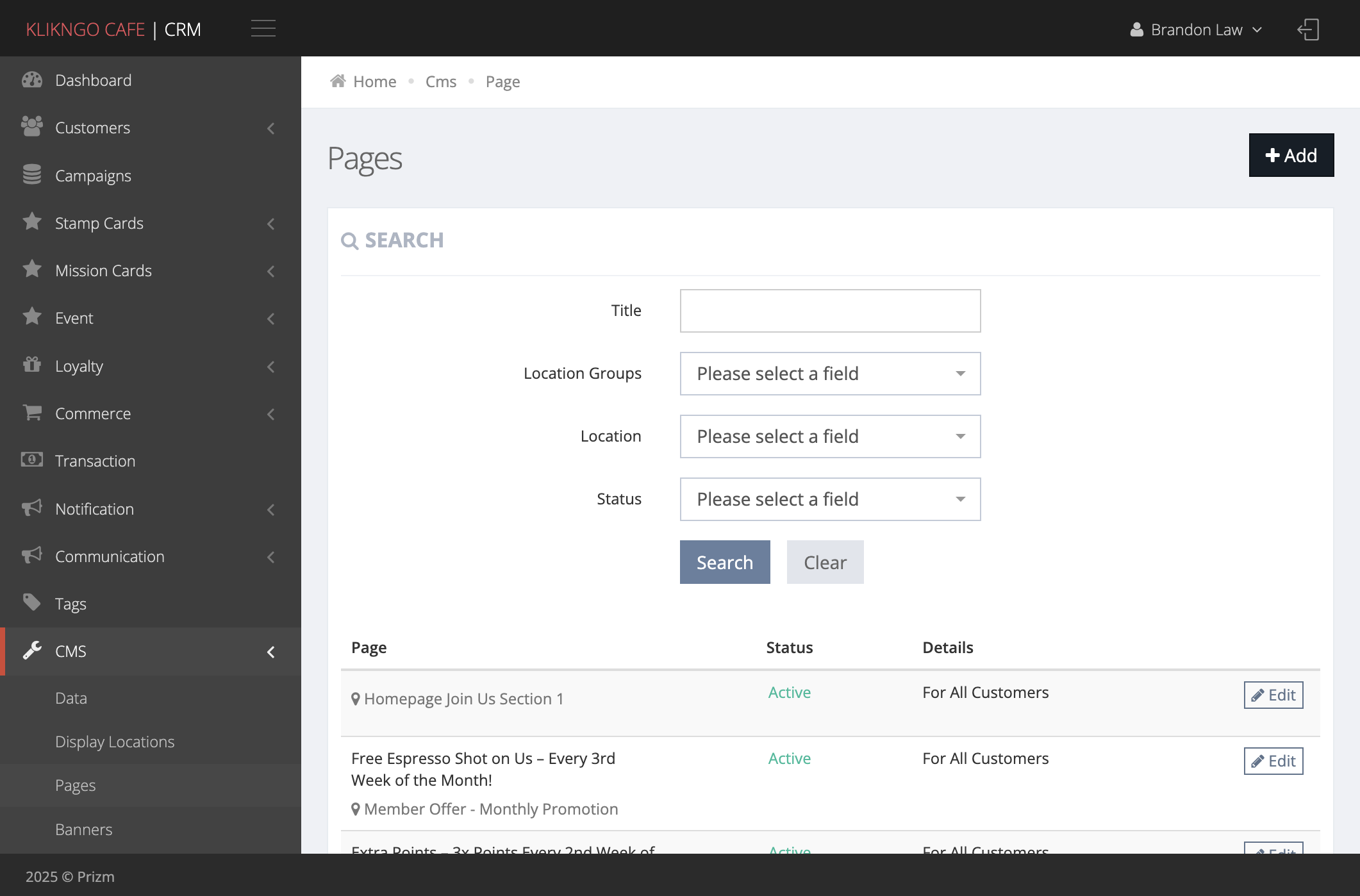Collapse the CMS submenu chevron
Viewport: 1360px width, 896px height.
pyautogui.click(x=271, y=652)
